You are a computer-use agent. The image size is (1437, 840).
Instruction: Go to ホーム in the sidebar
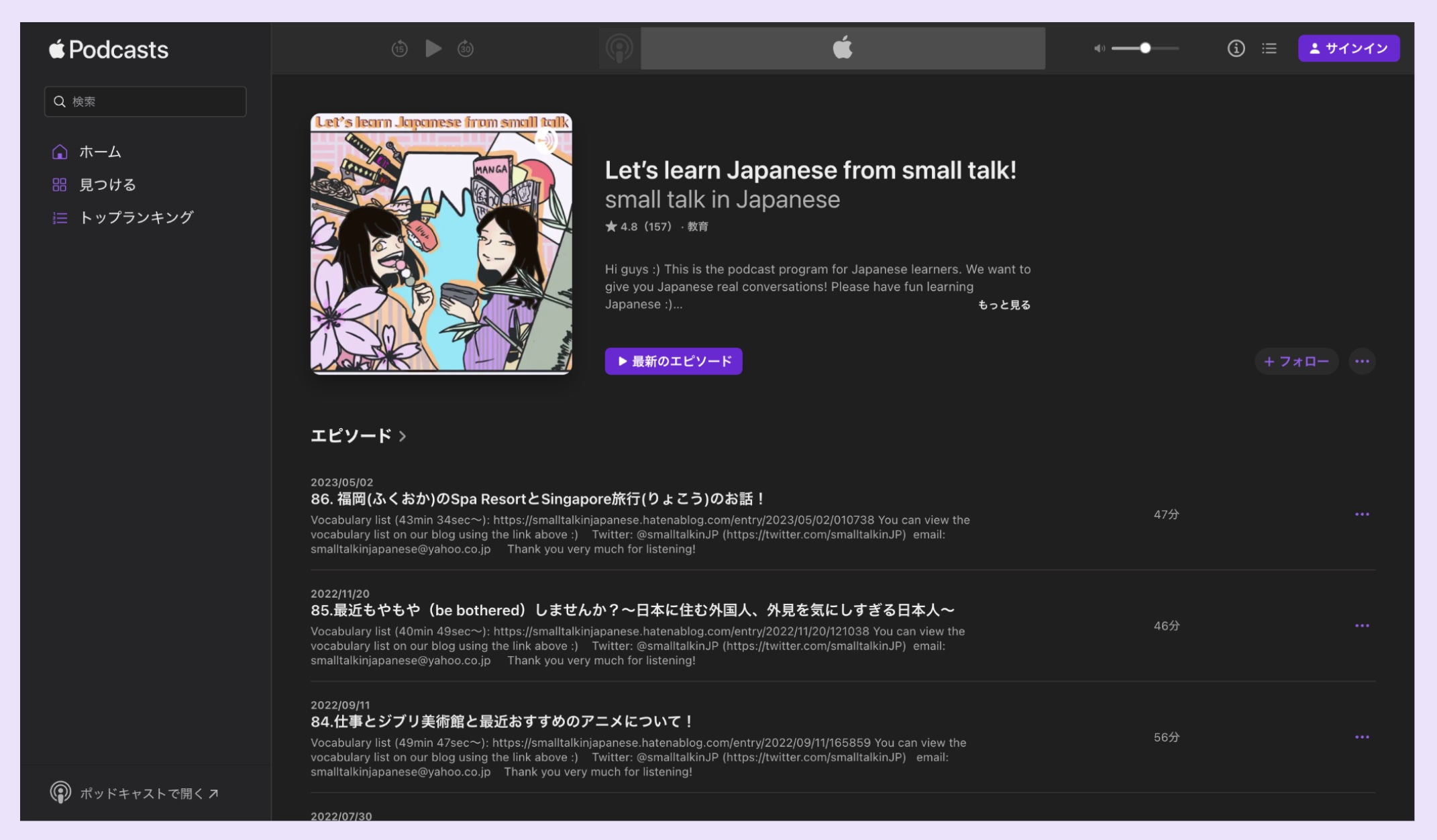(x=101, y=152)
